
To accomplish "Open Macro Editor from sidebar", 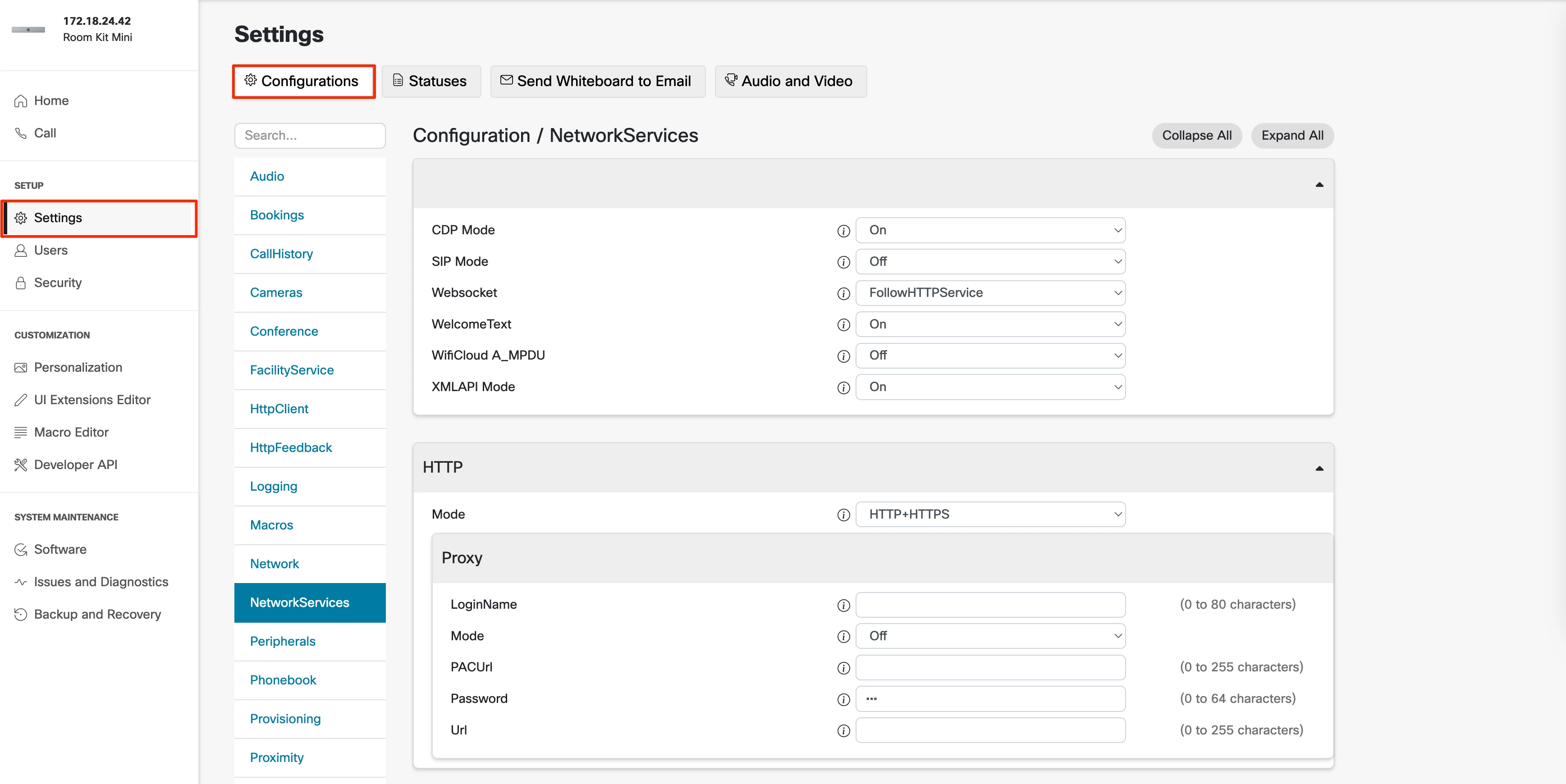I will (x=71, y=432).
